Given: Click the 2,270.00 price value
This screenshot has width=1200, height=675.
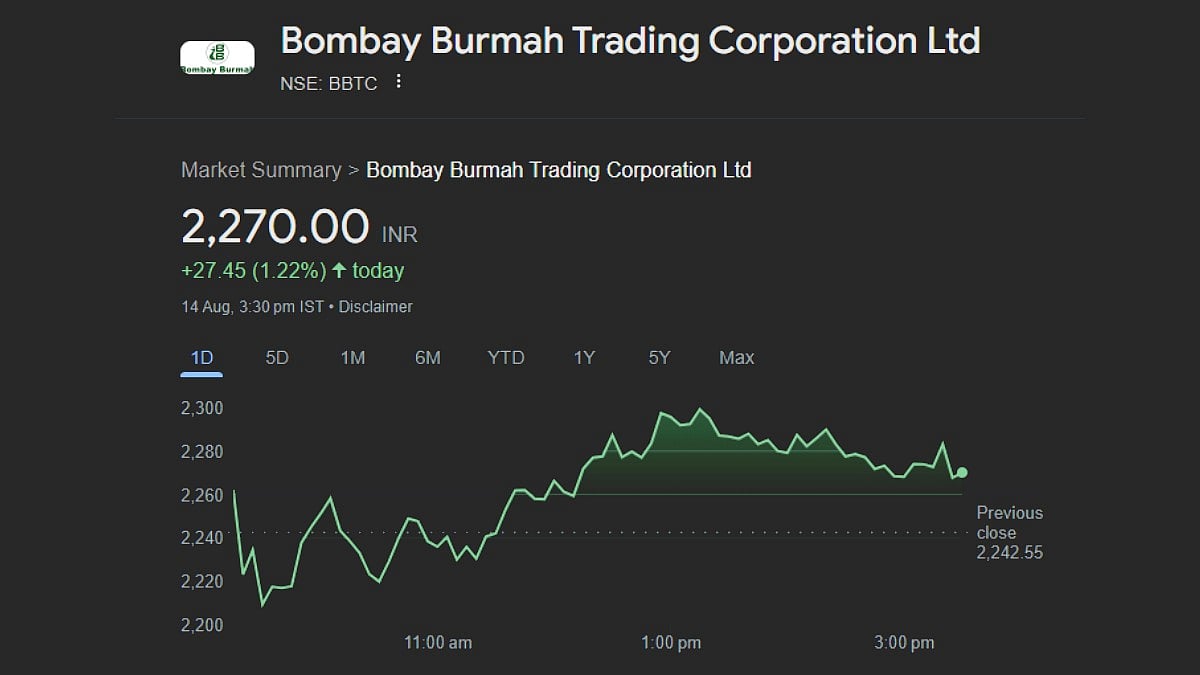Looking at the screenshot, I should point(275,227).
